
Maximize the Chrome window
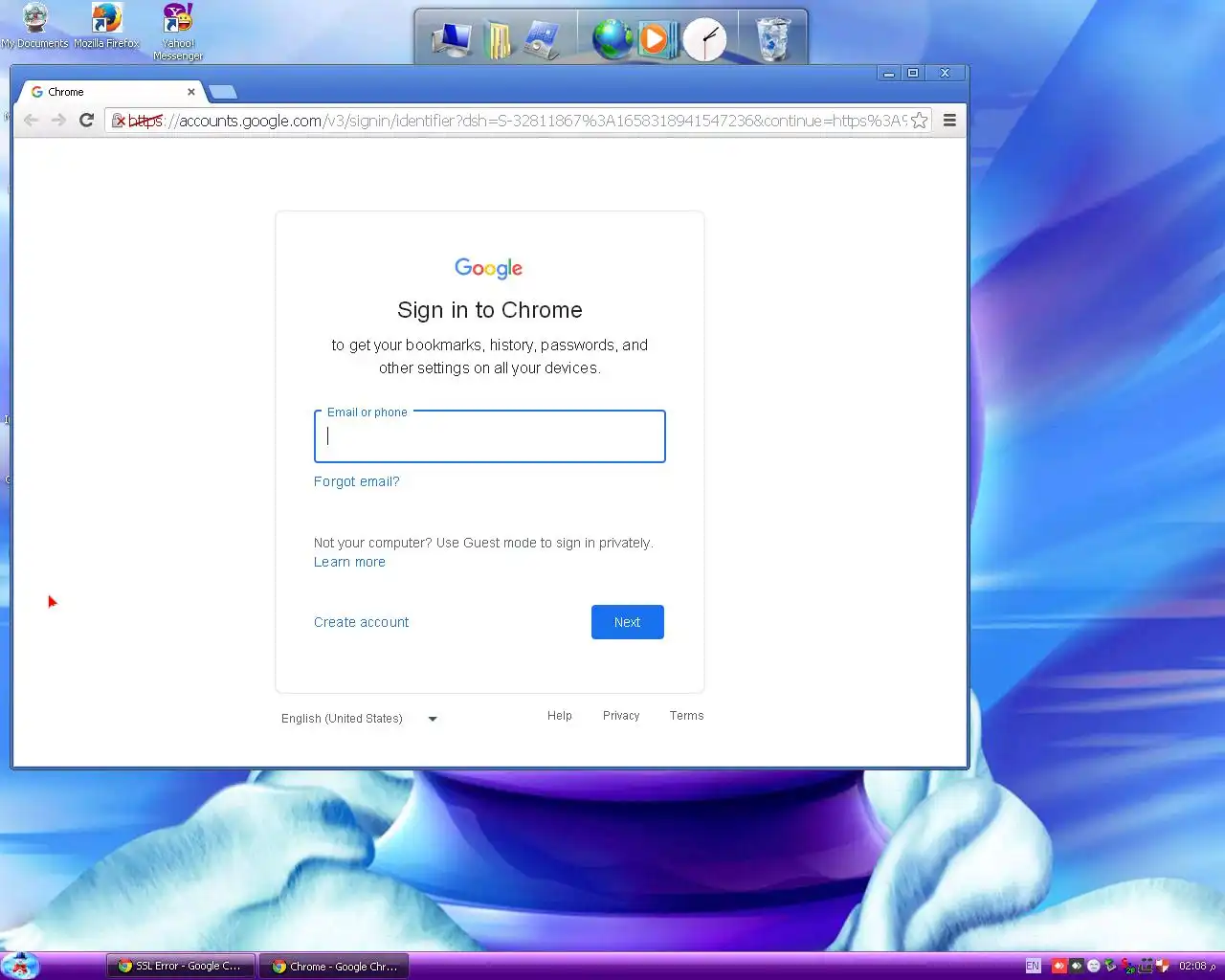[x=913, y=73]
